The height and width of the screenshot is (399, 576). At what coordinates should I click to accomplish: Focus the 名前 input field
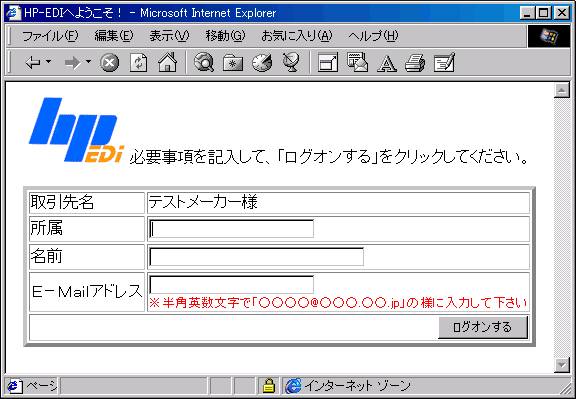pyautogui.click(x=256, y=256)
